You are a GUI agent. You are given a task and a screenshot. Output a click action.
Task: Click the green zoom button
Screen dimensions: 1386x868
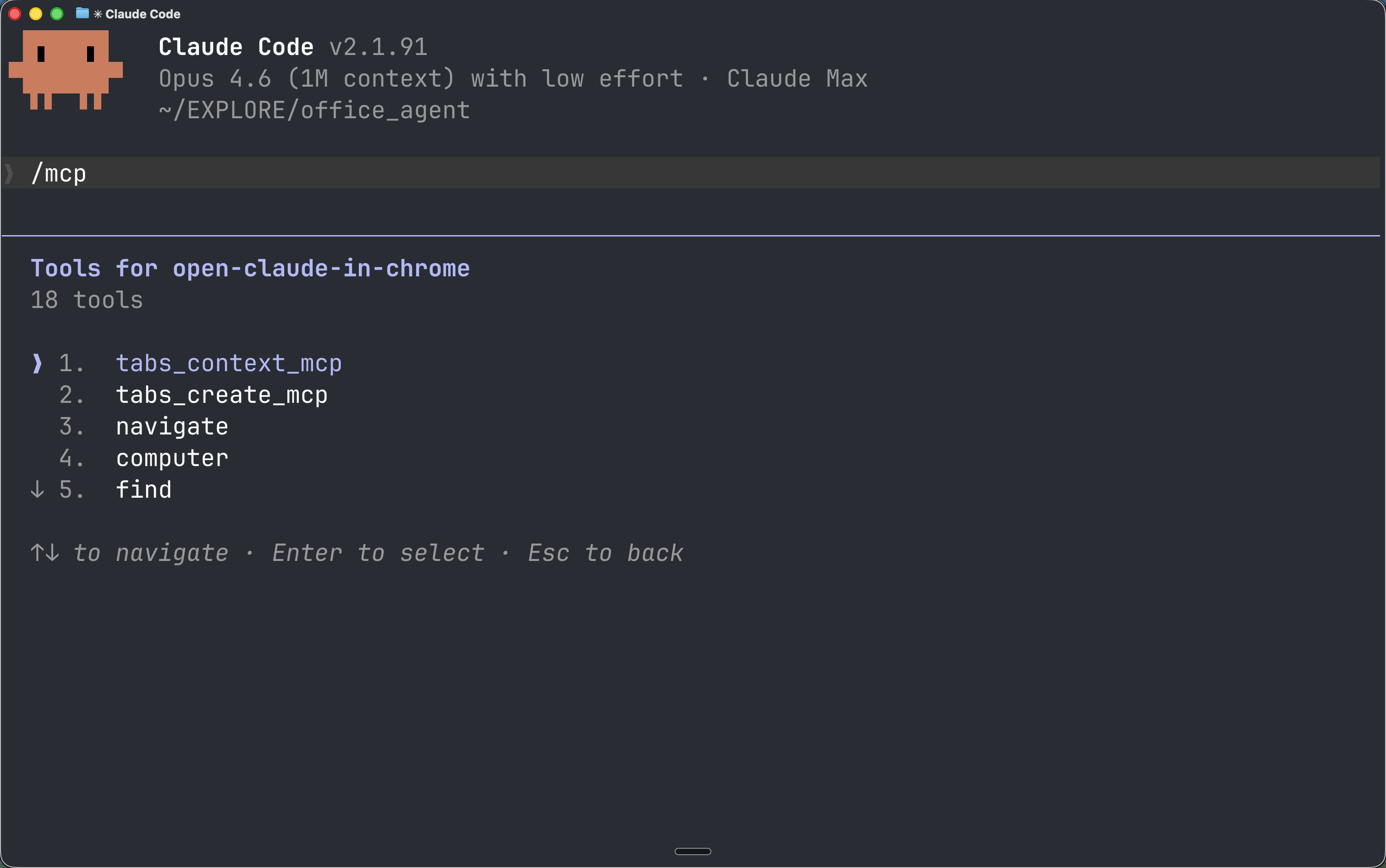tap(57, 13)
